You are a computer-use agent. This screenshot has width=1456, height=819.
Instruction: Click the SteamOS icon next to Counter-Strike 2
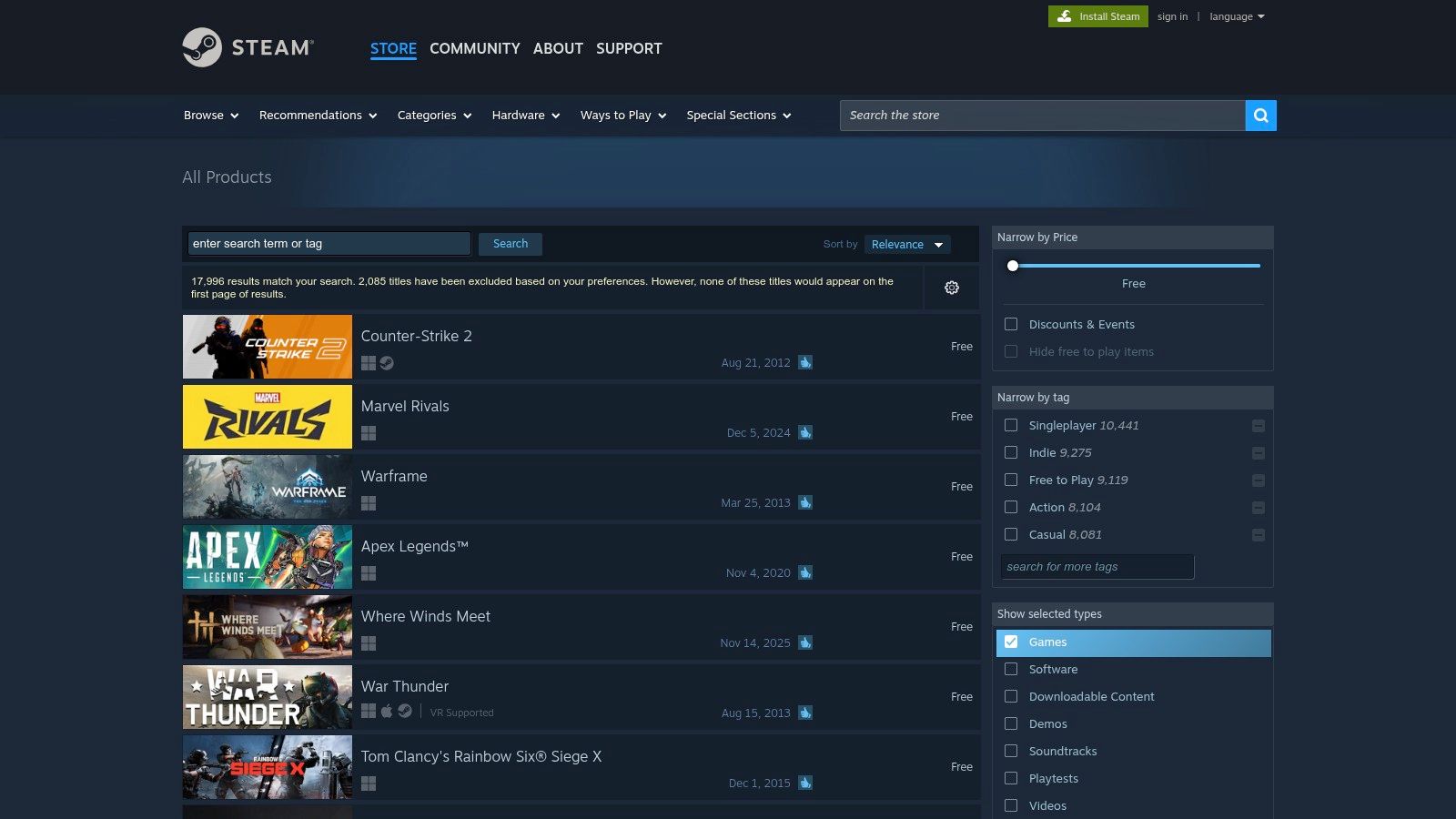(x=387, y=362)
